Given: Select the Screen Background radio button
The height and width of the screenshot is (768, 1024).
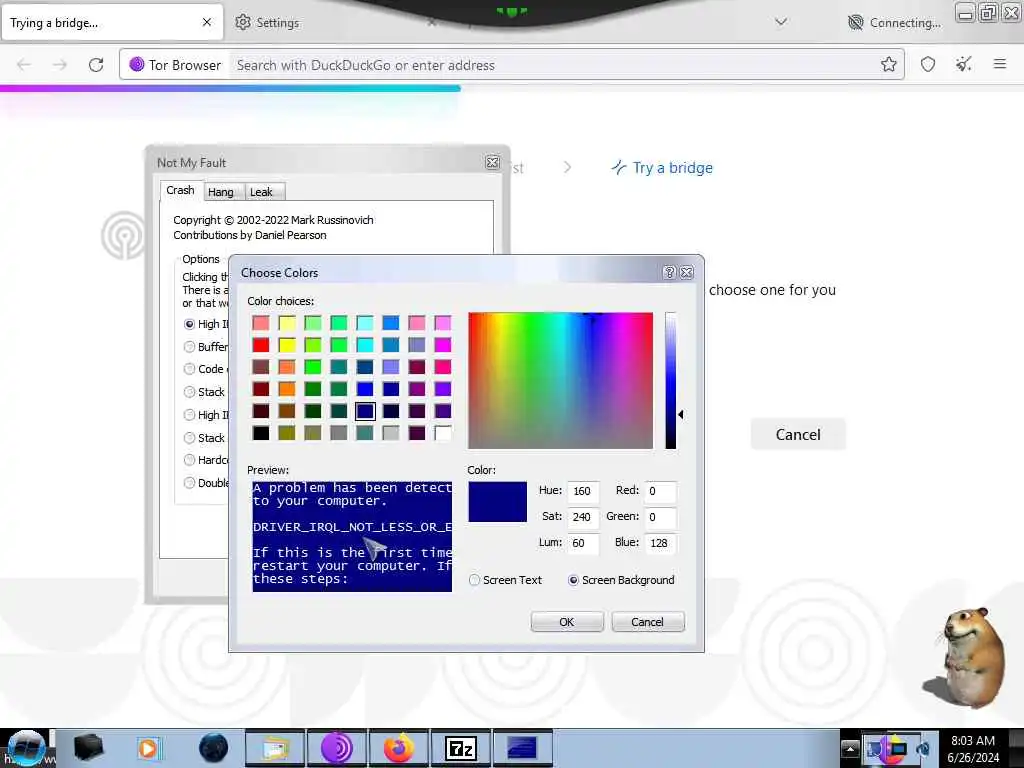Looking at the screenshot, I should tap(573, 580).
